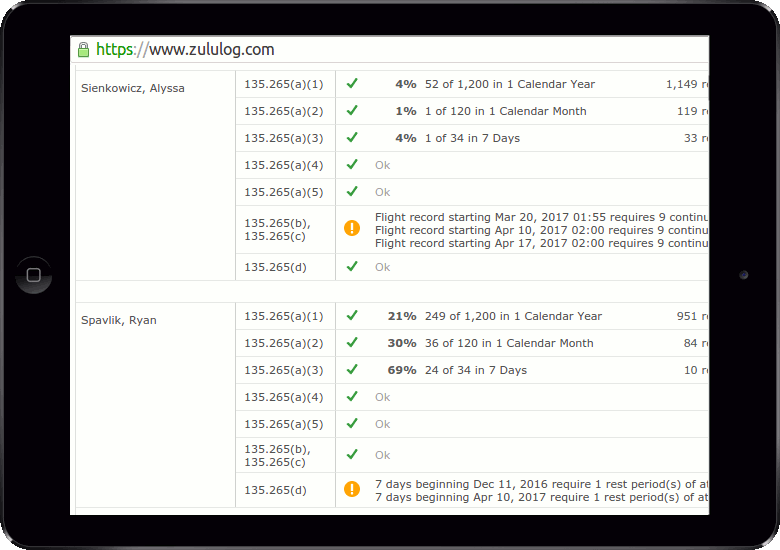Select pilot name Spavlik, Ryan
The height and width of the screenshot is (550, 780).
118,320
